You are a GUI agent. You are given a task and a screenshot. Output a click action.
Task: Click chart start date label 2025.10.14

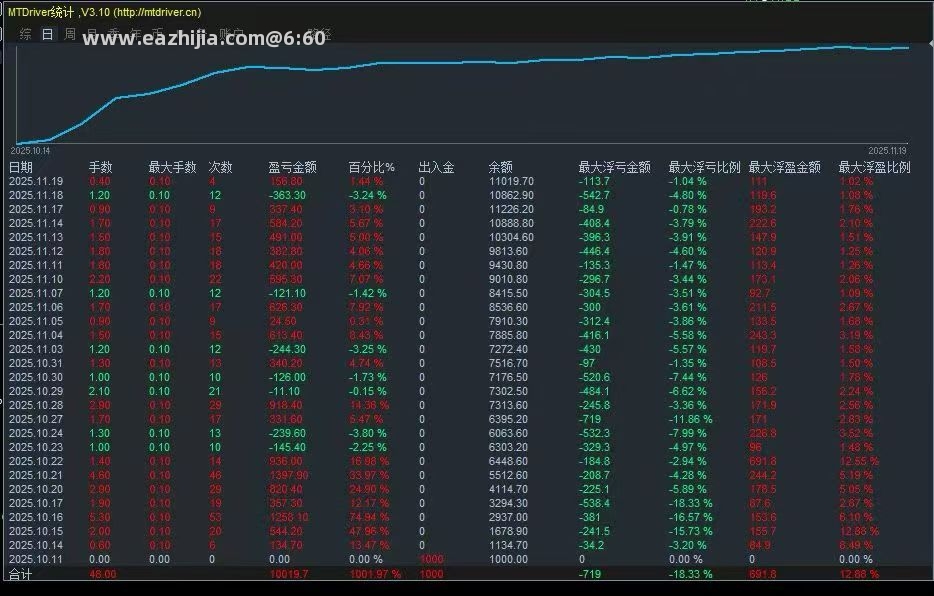pos(30,151)
